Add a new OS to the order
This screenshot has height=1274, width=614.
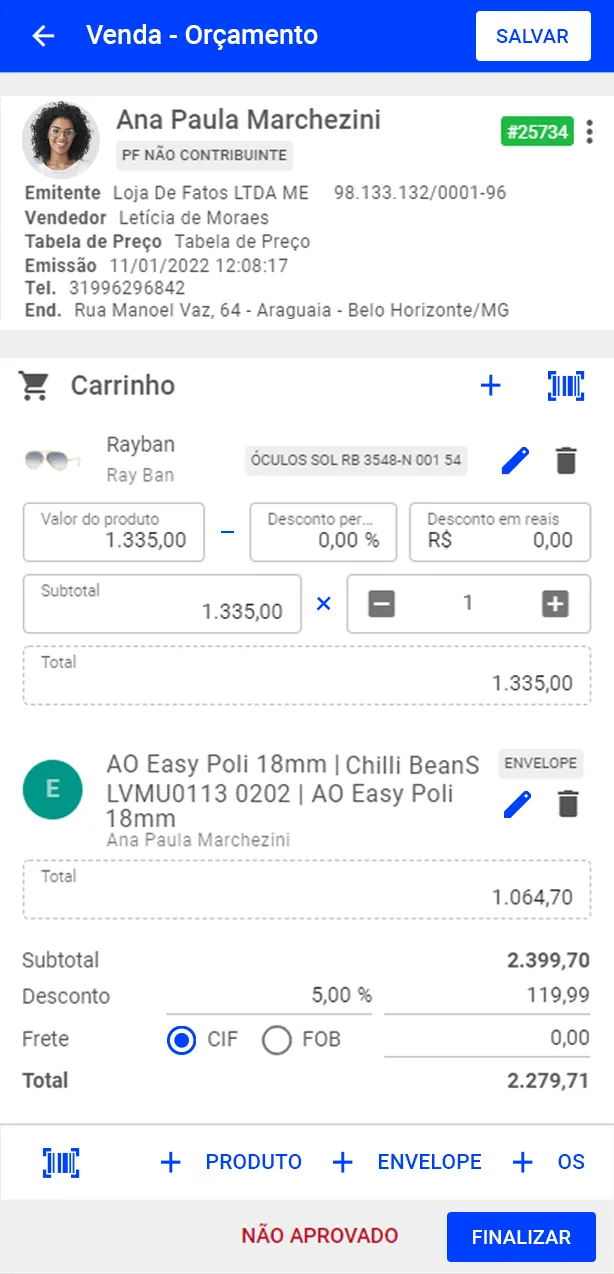(549, 1162)
